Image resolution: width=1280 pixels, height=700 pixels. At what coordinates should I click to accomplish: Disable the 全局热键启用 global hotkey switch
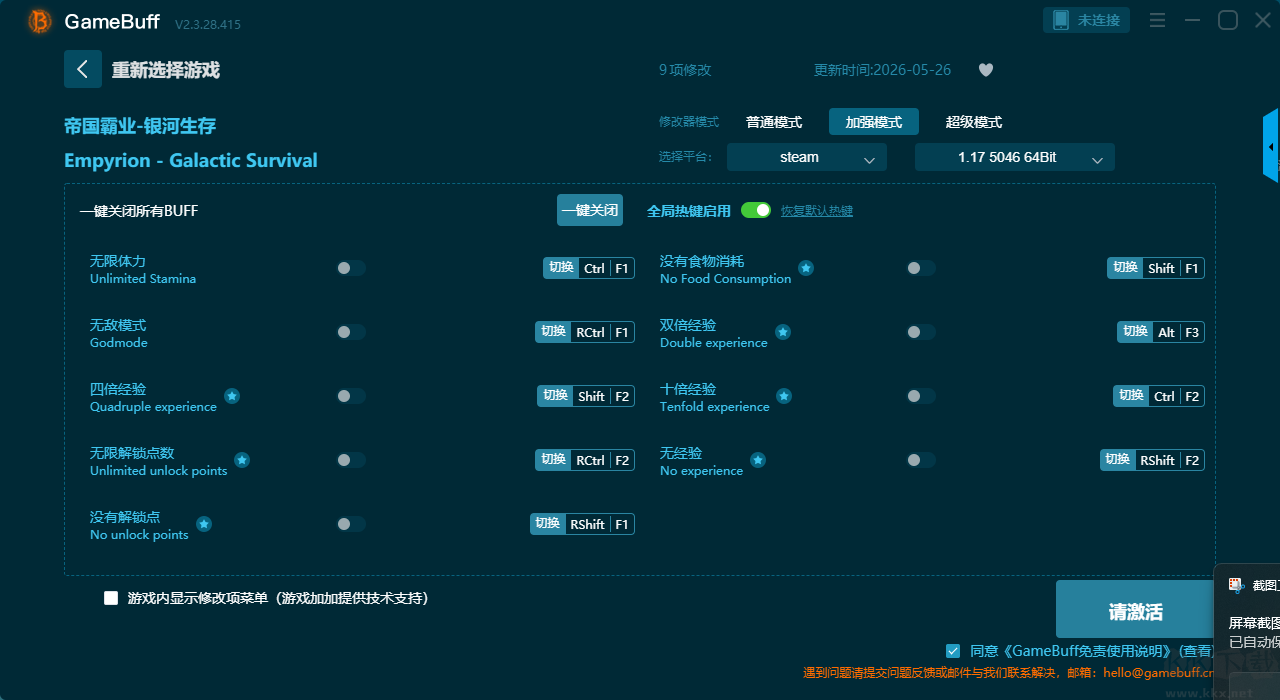pyautogui.click(x=756, y=210)
